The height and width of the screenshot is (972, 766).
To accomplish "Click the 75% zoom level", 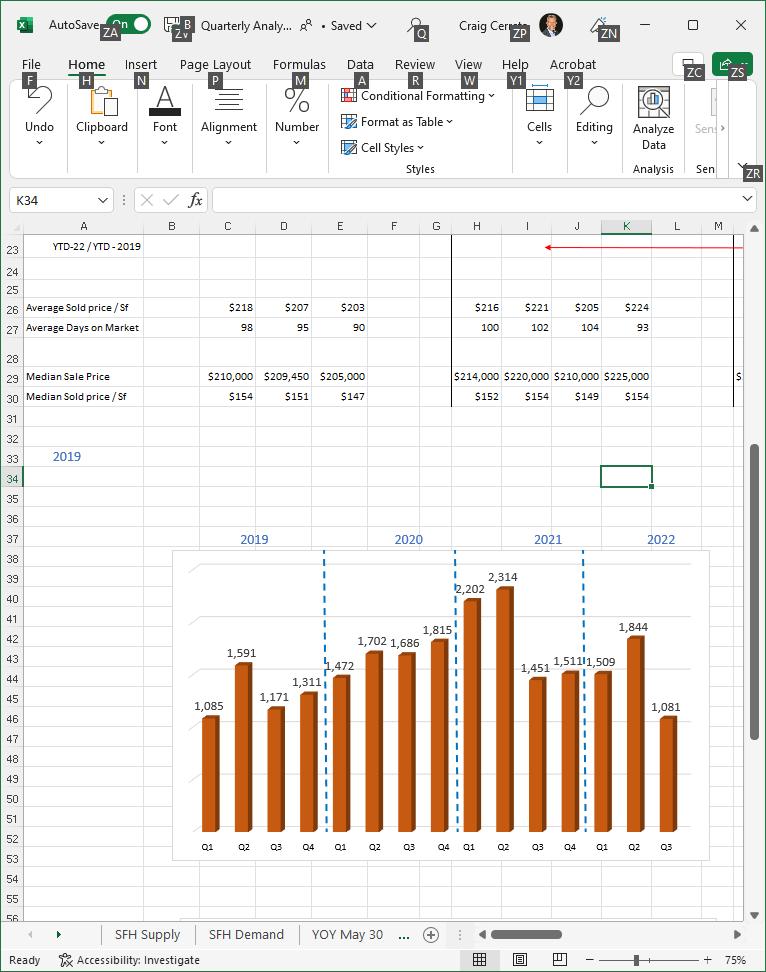I will click(x=736, y=960).
